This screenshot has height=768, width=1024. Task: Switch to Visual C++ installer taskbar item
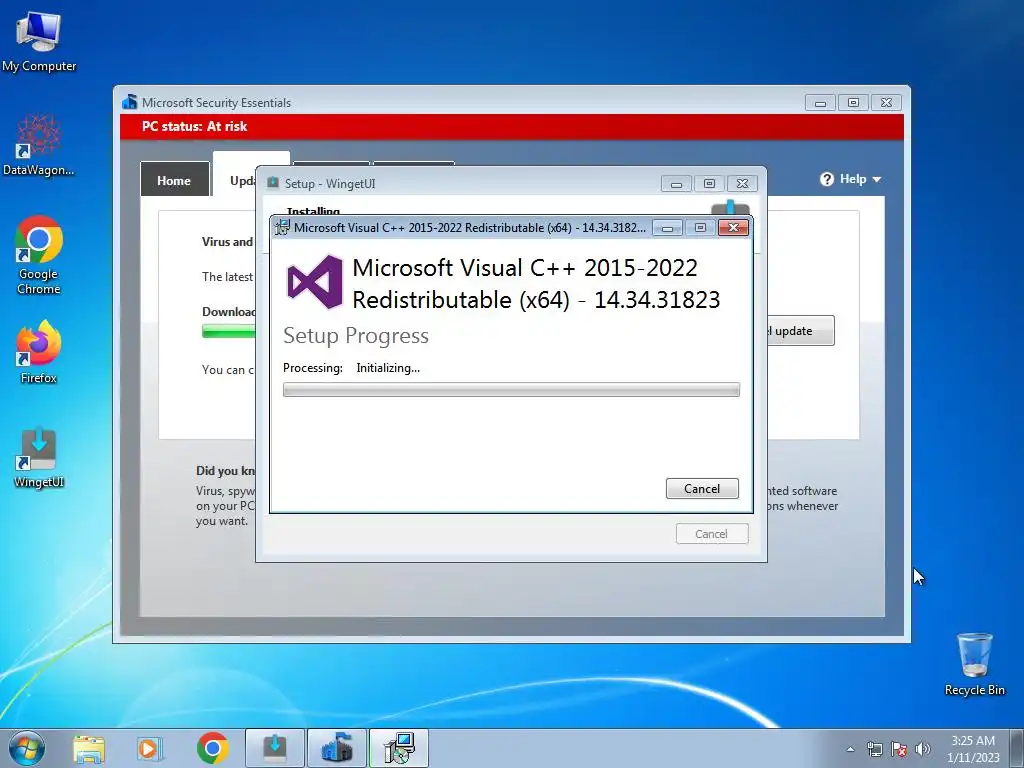pos(398,748)
